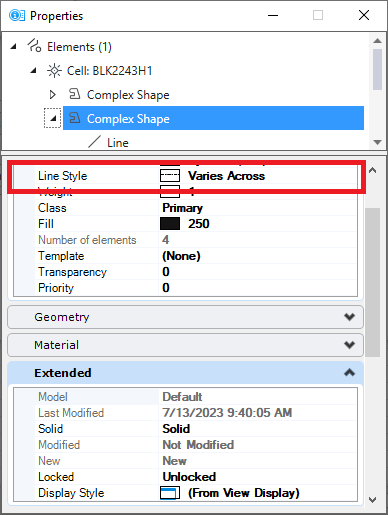This screenshot has width=388, height=515.
Task: Click the Solid property value
Action: coord(176,429)
